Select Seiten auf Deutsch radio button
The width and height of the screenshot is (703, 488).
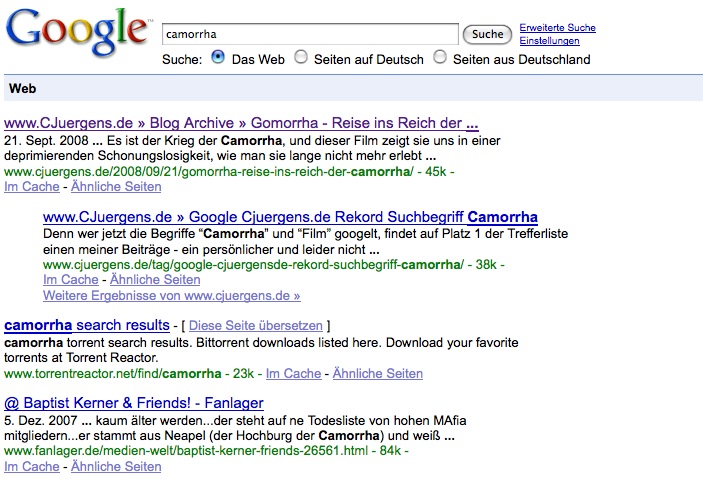301,57
